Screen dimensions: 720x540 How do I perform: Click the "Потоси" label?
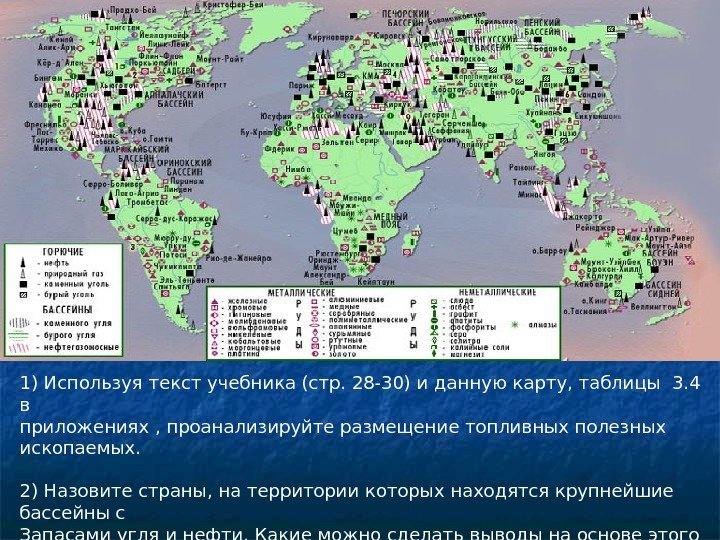(x=173, y=254)
